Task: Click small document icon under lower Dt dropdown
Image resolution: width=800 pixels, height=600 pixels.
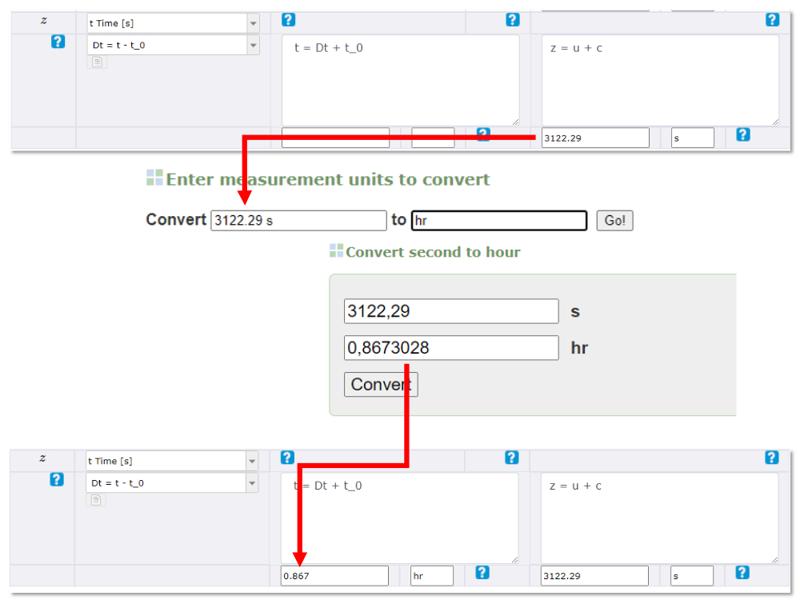Action: (95, 499)
